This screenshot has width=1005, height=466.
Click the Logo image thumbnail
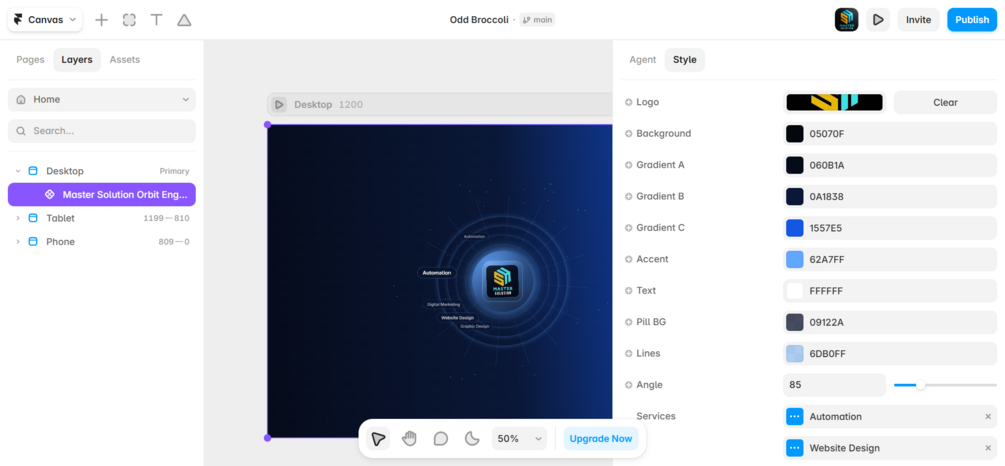(835, 103)
